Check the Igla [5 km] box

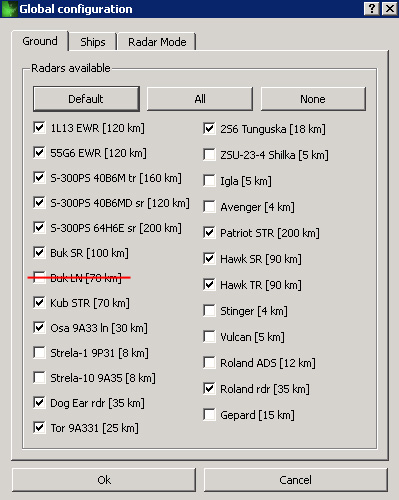coord(209,181)
